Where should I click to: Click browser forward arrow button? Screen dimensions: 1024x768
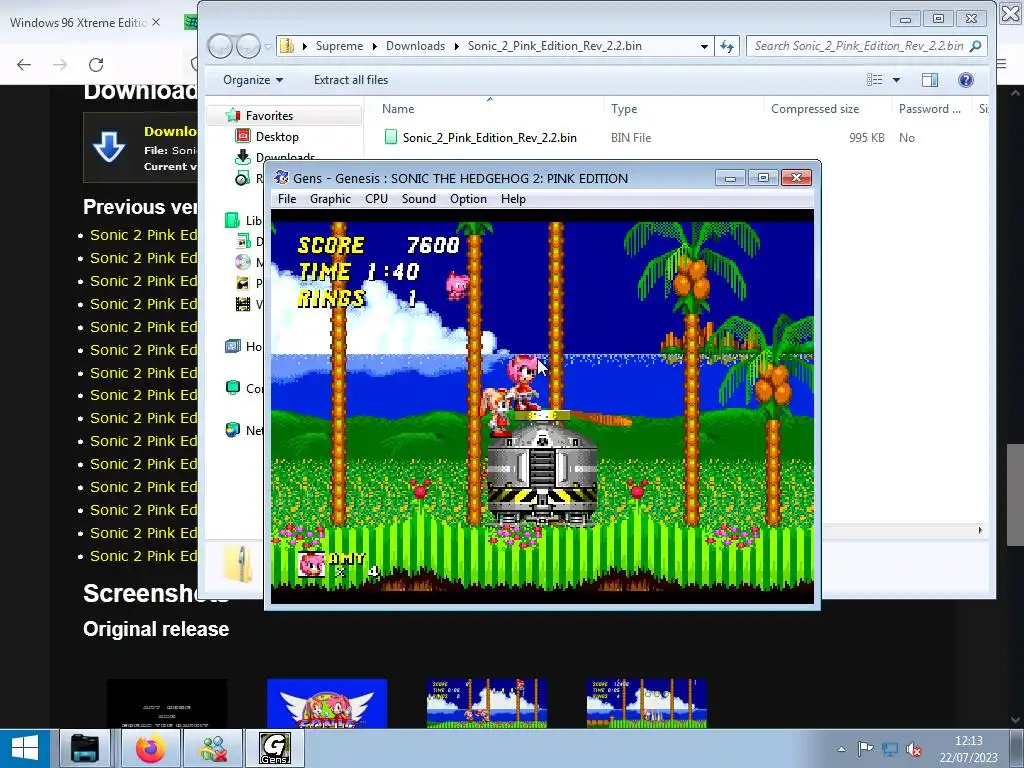[x=59, y=64]
